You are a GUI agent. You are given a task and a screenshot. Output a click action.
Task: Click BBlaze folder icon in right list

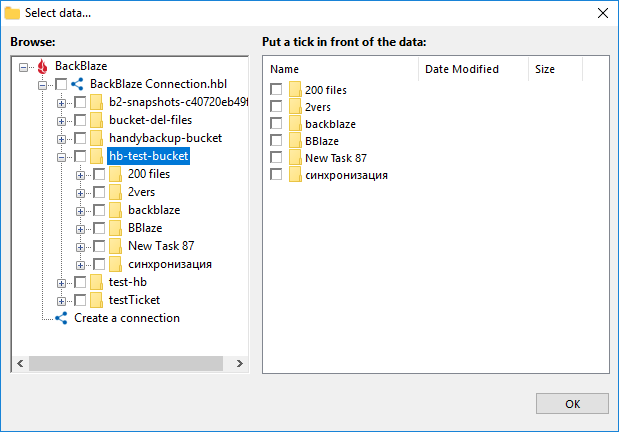coord(295,141)
